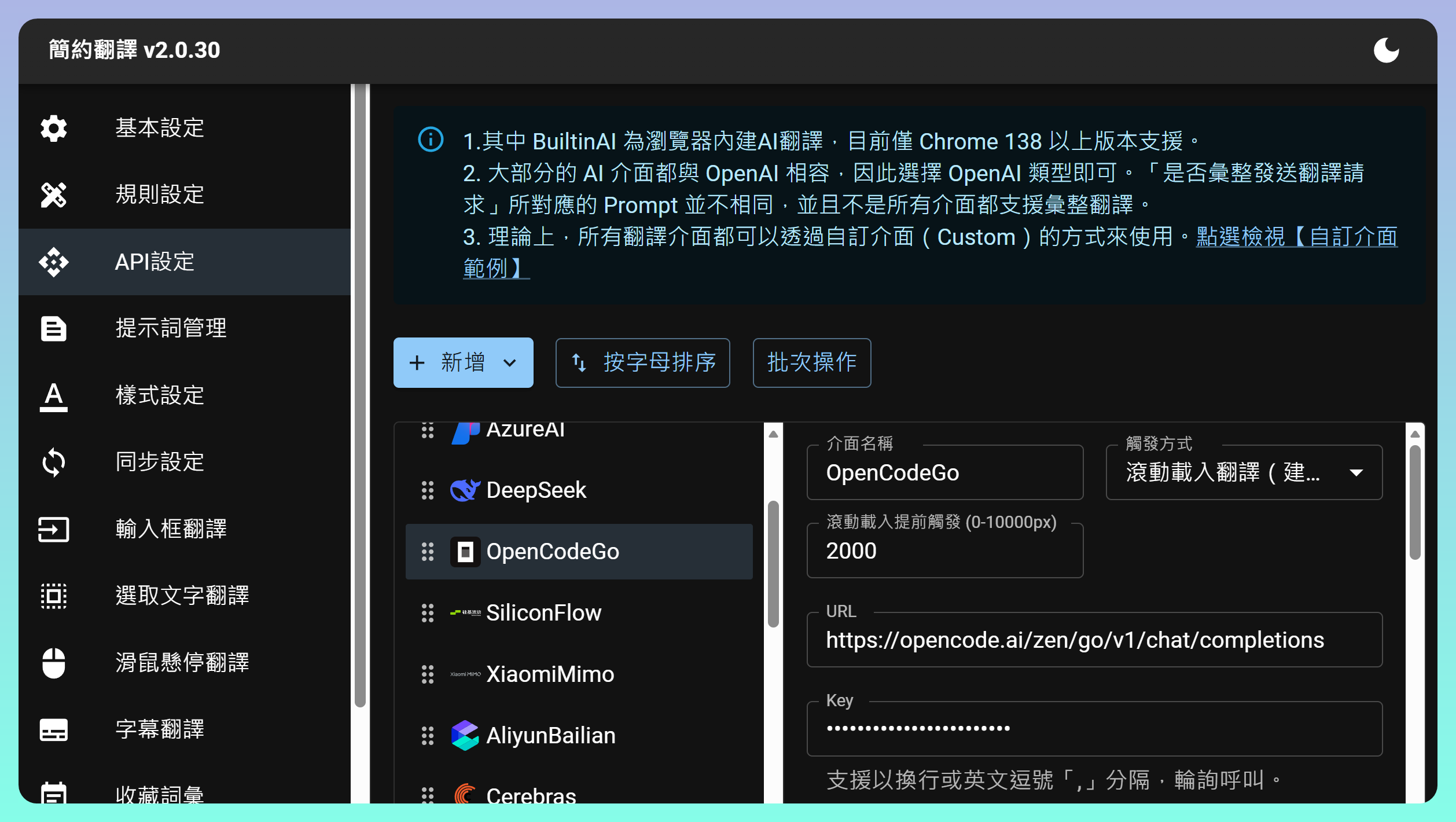Open the 輸入框翻譯 input icon
Viewport: 1456px width, 822px height.
54,529
